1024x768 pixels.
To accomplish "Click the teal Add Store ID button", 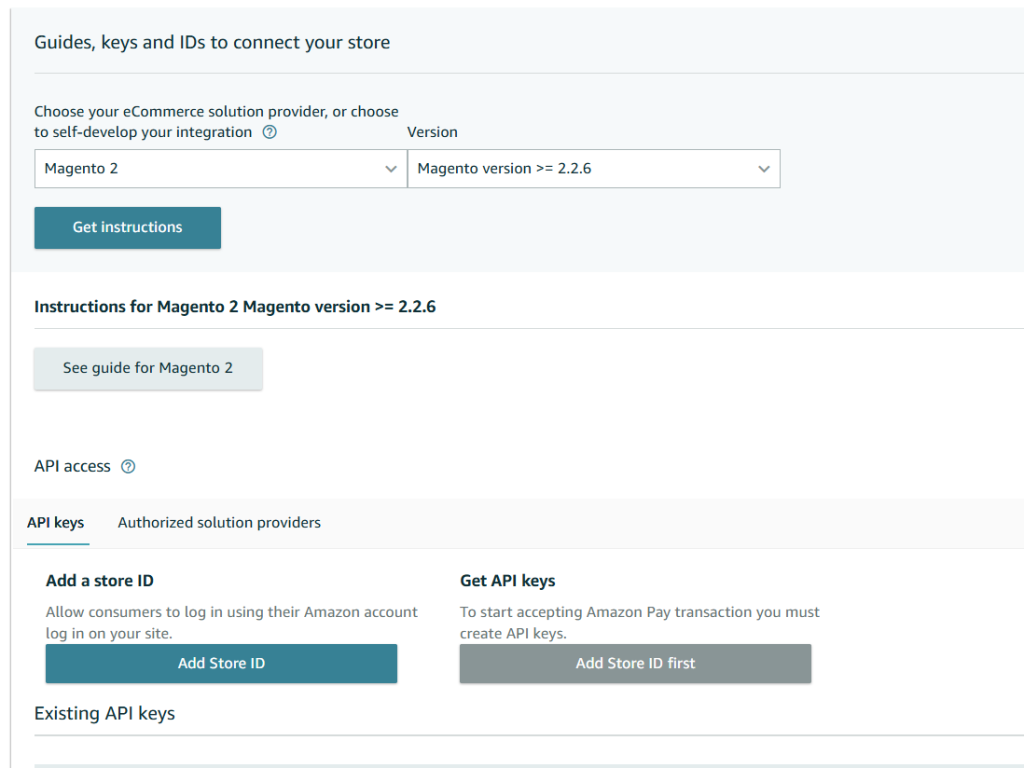I will pos(221,663).
